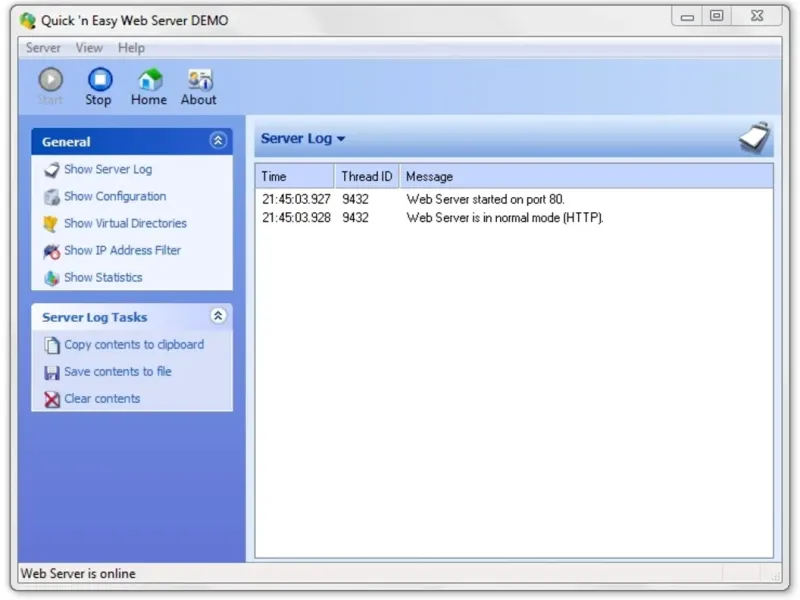Click the 'Web Server is online' status text

tap(78, 574)
